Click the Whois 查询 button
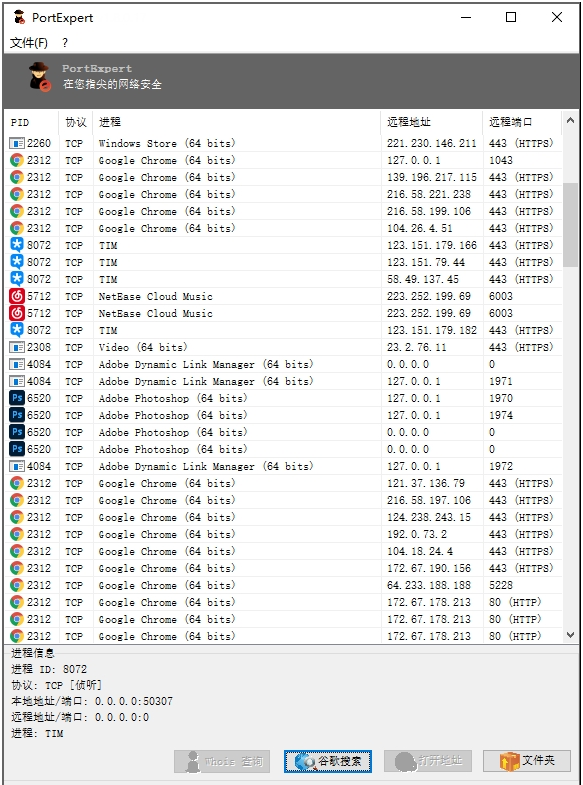Viewport: 583px width, 785px height. [x=222, y=761]
